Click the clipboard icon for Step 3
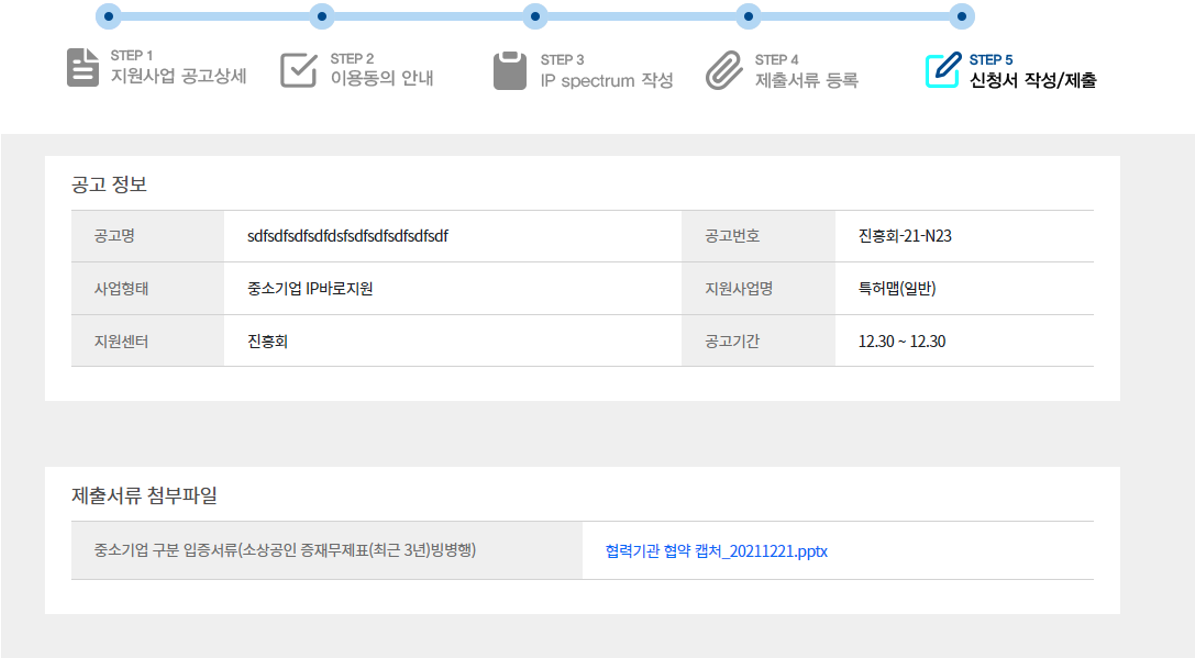 tap(509, 70)
